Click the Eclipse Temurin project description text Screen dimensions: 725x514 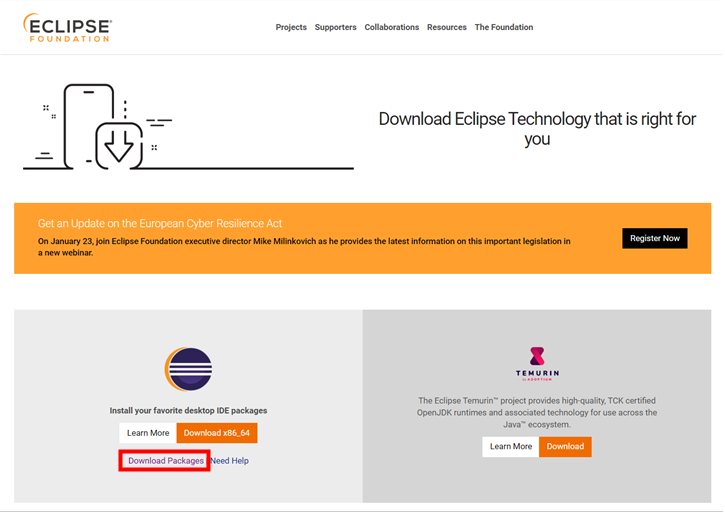point(537,412)
